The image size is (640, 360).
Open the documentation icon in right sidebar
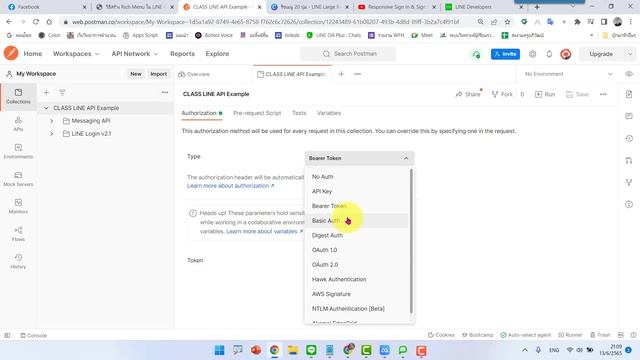(x=629, y=94)
